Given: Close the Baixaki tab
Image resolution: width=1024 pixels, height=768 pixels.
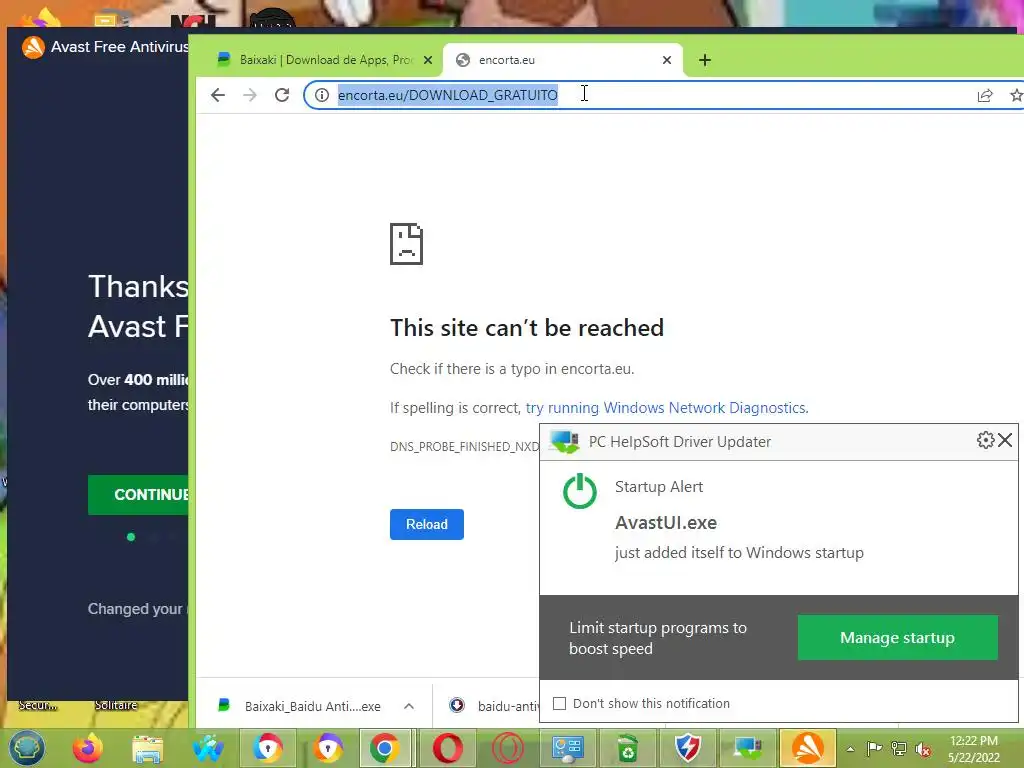Looking at the screenshot, I should click(428, 60).
